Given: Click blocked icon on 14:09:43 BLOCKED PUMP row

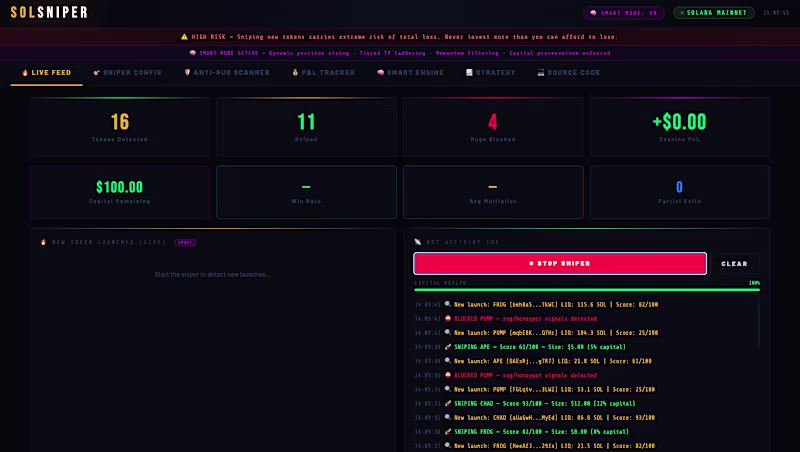Looking at the screenshot, I should tap(447, 318).
